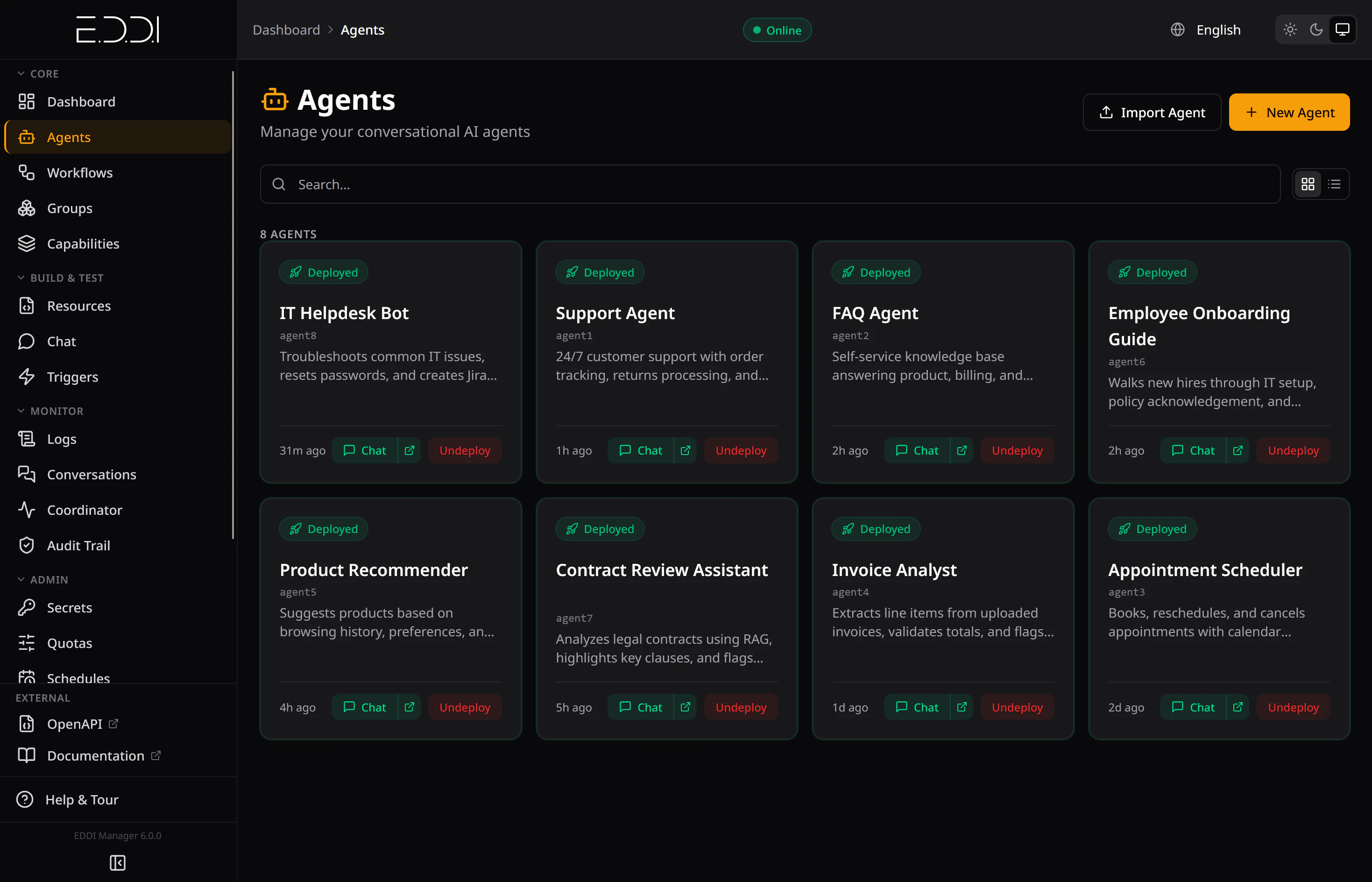Open the Agents breadcrumb dashboard link
This screenshot has width=1372, height=882.
(286, 30)
